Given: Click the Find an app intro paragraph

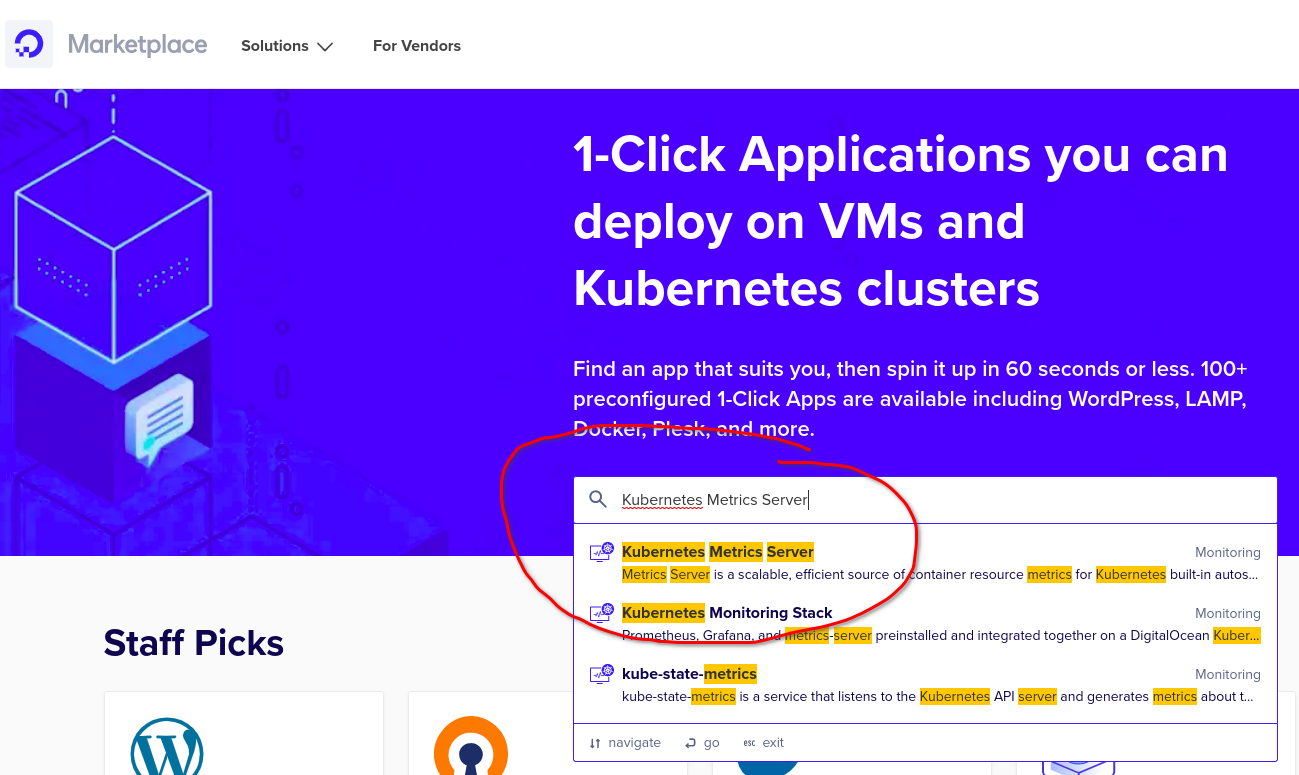Looking at the screenshot, I should click(x=910, y=399).
